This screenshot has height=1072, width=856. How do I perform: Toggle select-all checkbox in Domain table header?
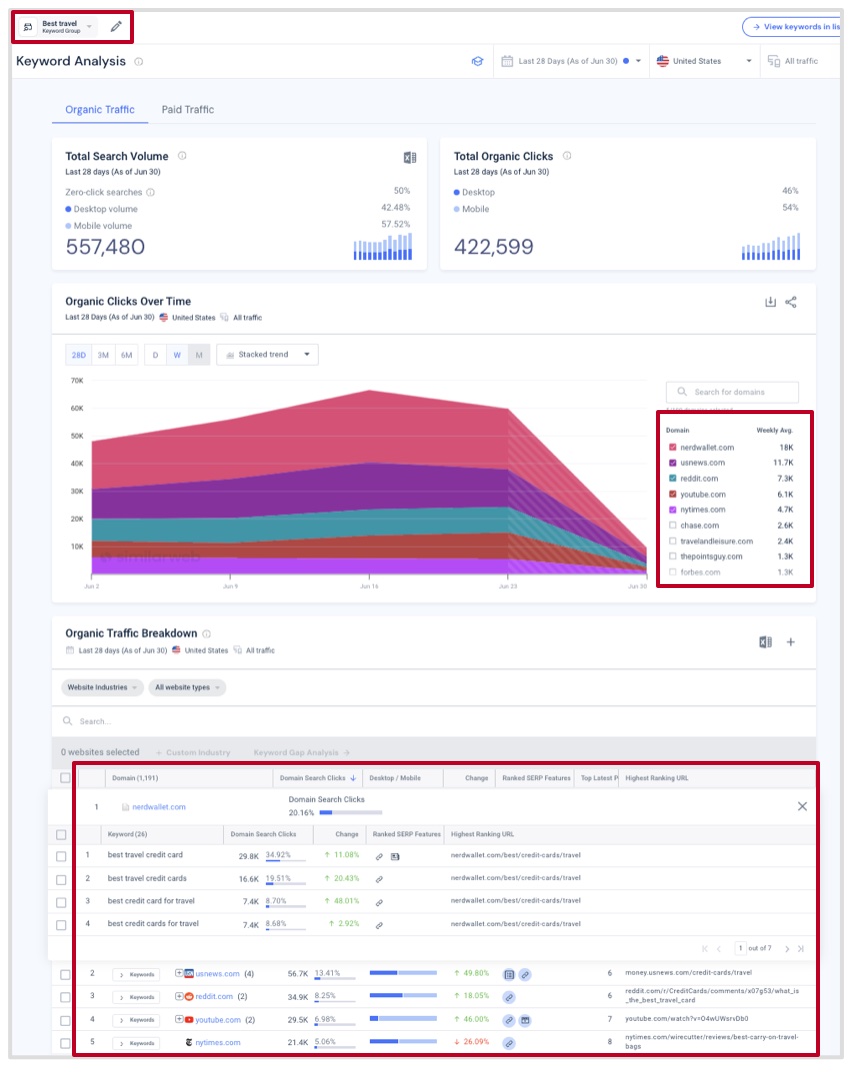click(x=65, y=778)
